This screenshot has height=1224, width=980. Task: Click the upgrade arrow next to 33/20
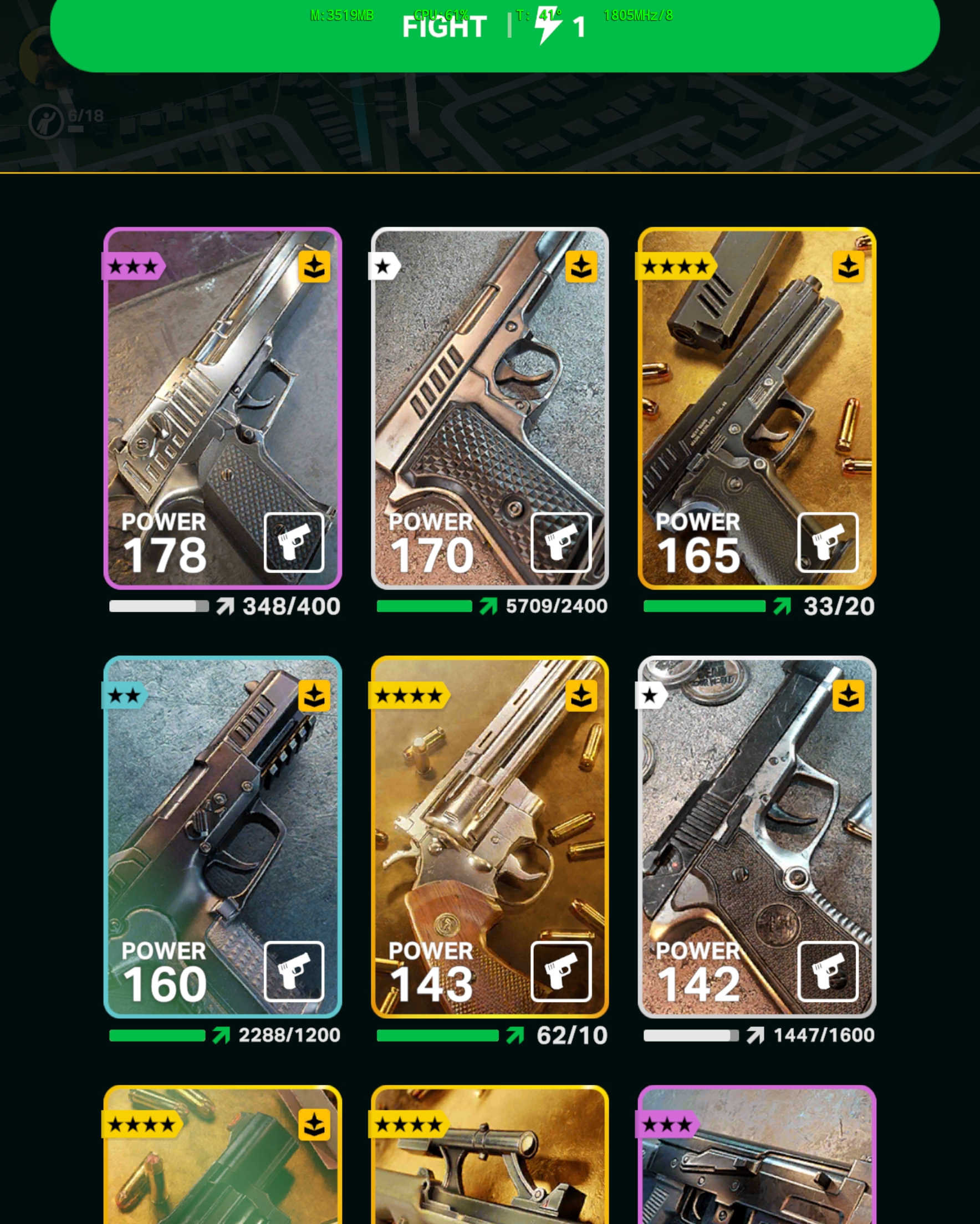pyautogui.click(x=782, y=606)
